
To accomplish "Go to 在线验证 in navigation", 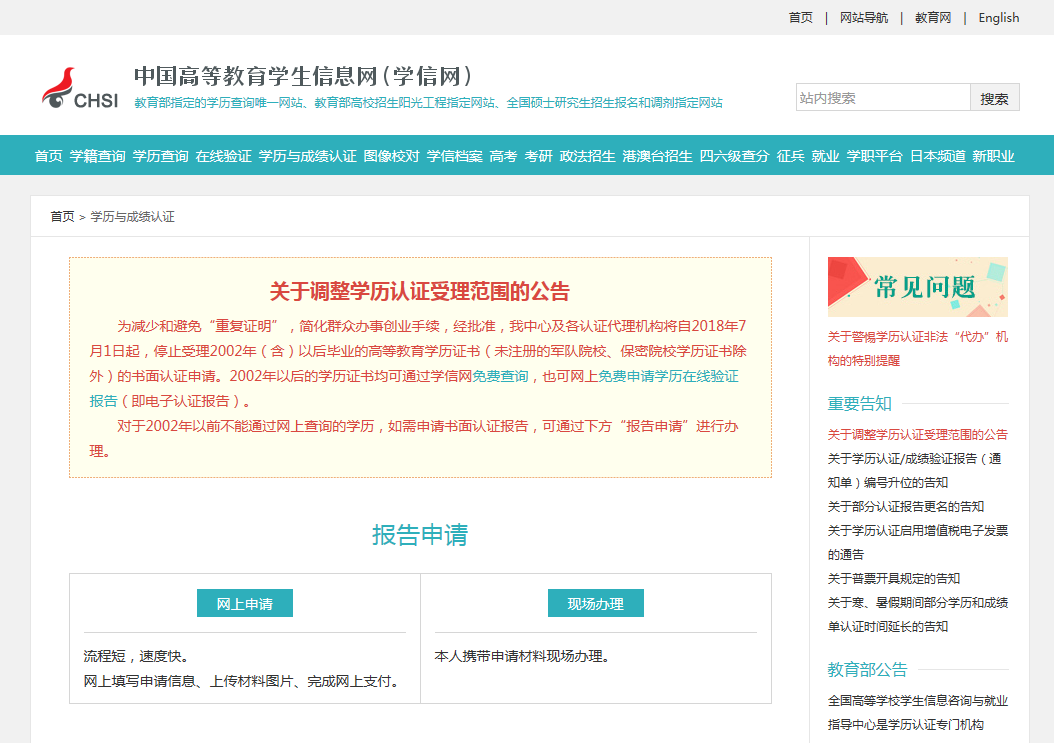I will [x=224, y=156].
